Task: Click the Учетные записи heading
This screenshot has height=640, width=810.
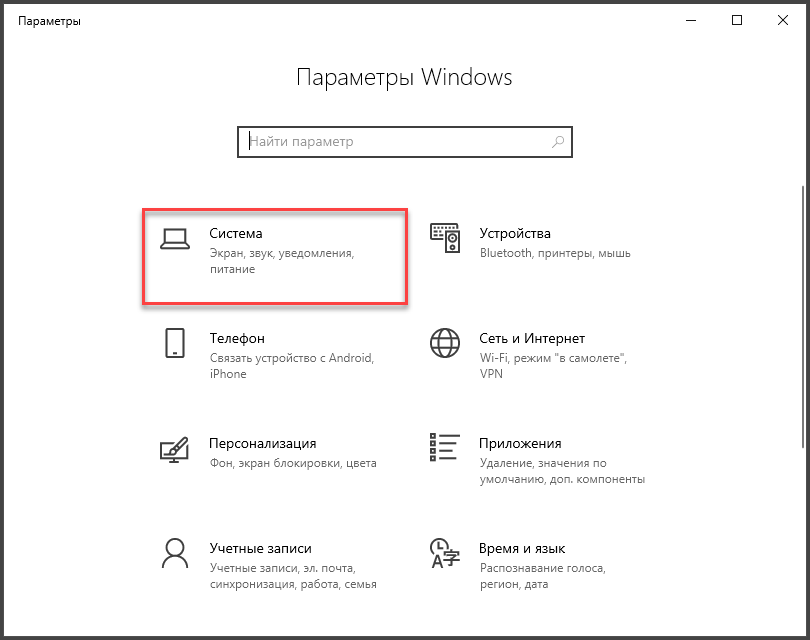Action: (260, 549)
